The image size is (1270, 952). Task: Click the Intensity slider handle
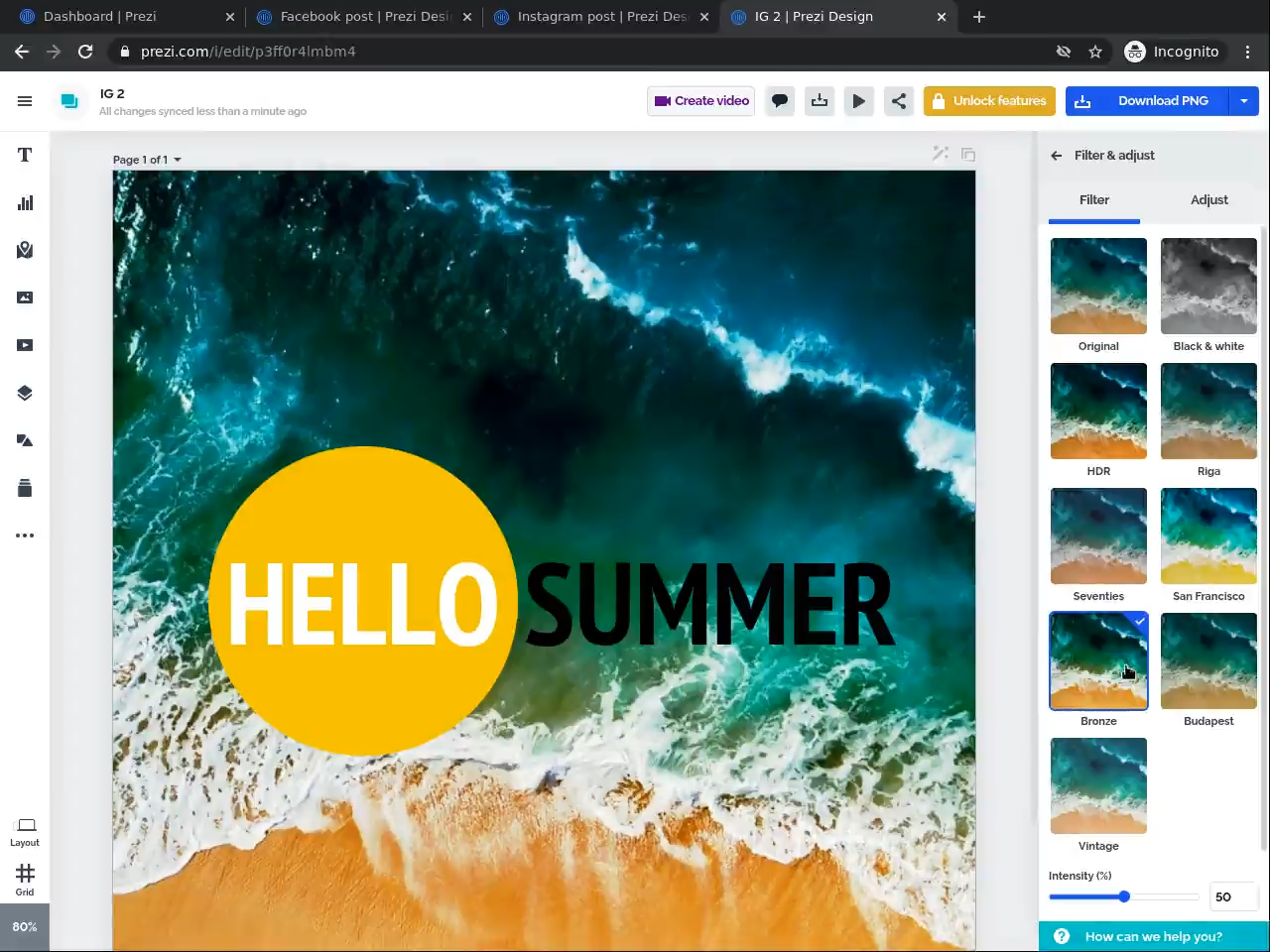(1124, 896)
